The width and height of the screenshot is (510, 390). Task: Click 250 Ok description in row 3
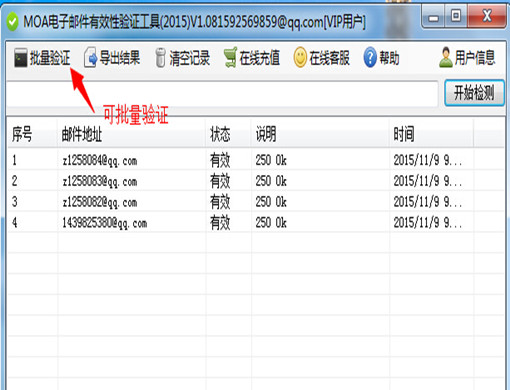pyautogui.click(x=271, y=202)
